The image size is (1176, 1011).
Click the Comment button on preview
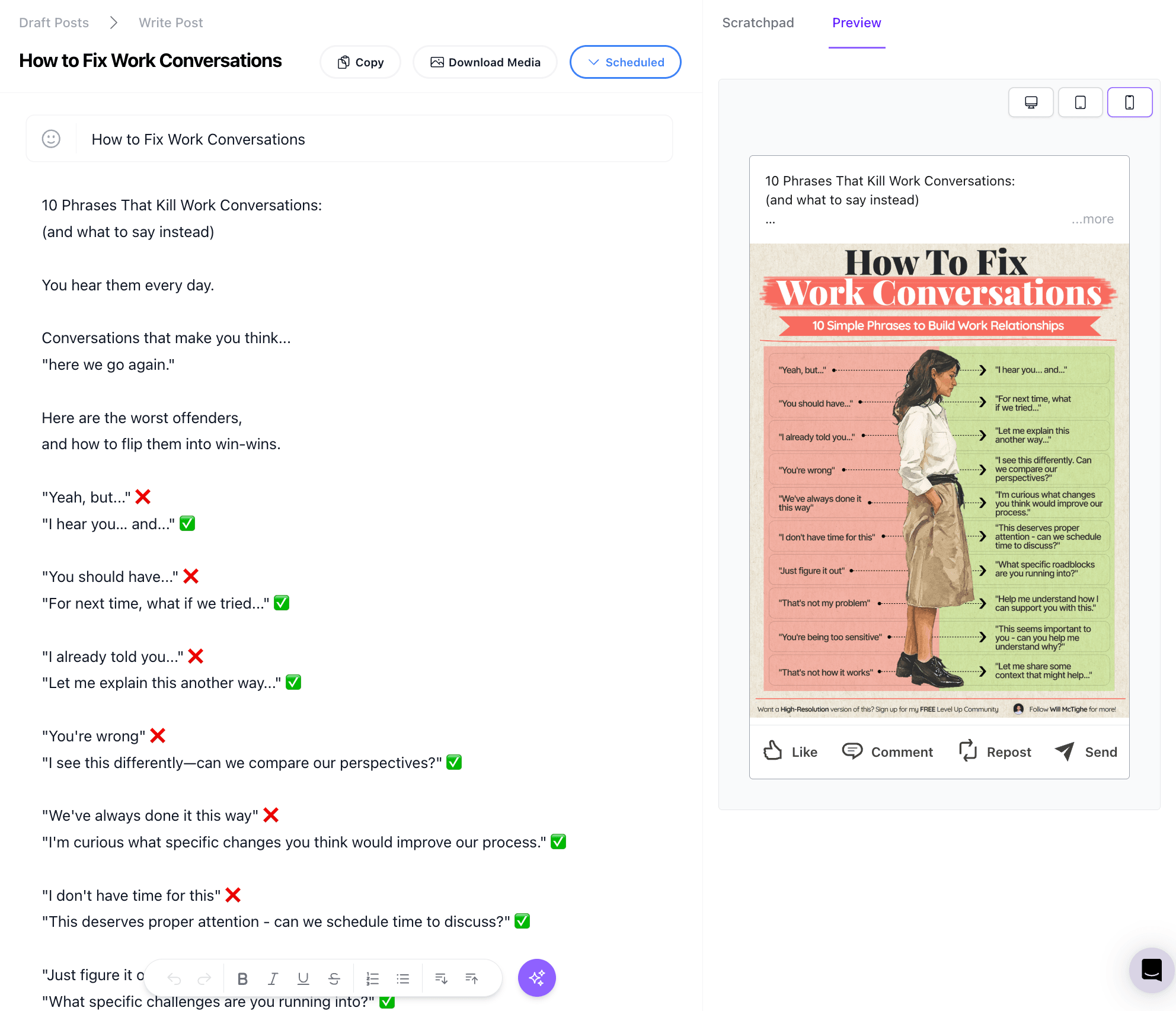887,752
